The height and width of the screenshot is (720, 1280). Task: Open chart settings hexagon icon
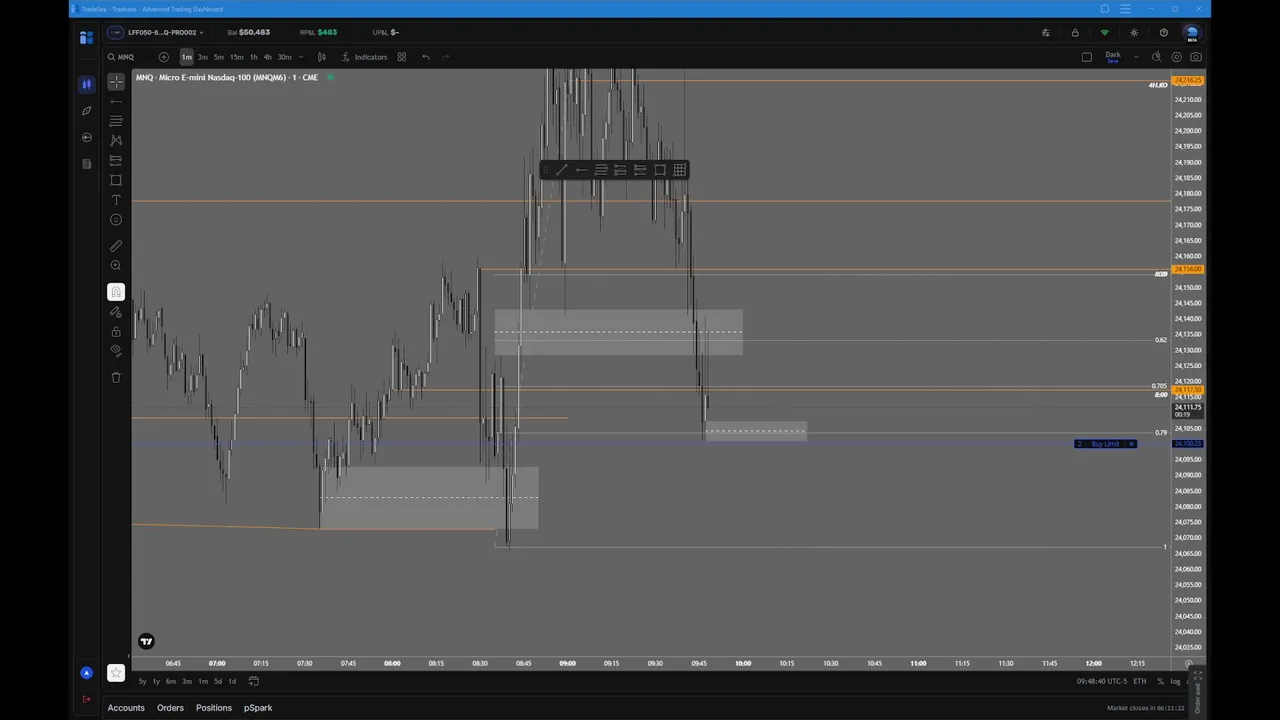click(1176, 57)
